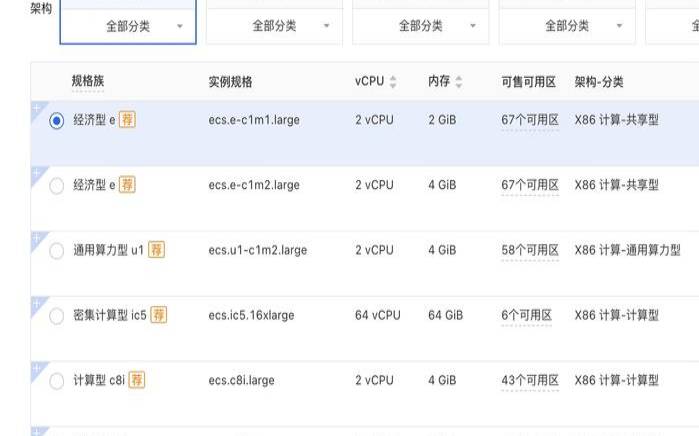The image size is (699, 436).
Task: Click the 荐 badge next to 计算型 c8i
Action: tap(137, 380)
